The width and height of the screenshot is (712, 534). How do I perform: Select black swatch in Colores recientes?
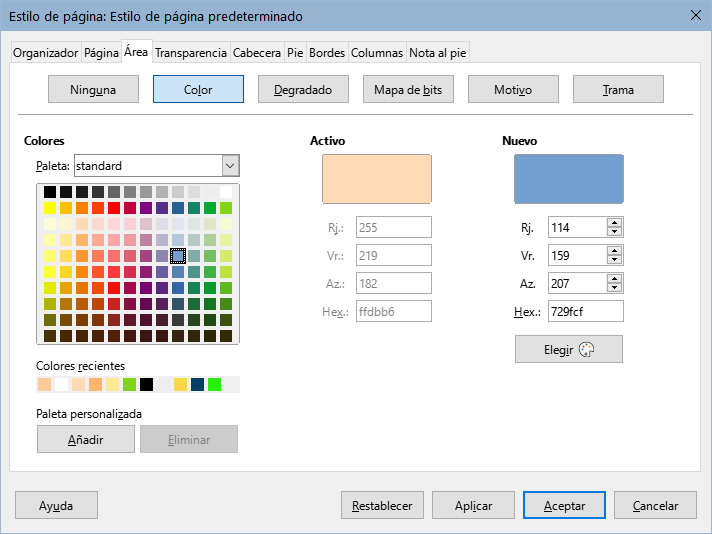click(x=146, y=385)
